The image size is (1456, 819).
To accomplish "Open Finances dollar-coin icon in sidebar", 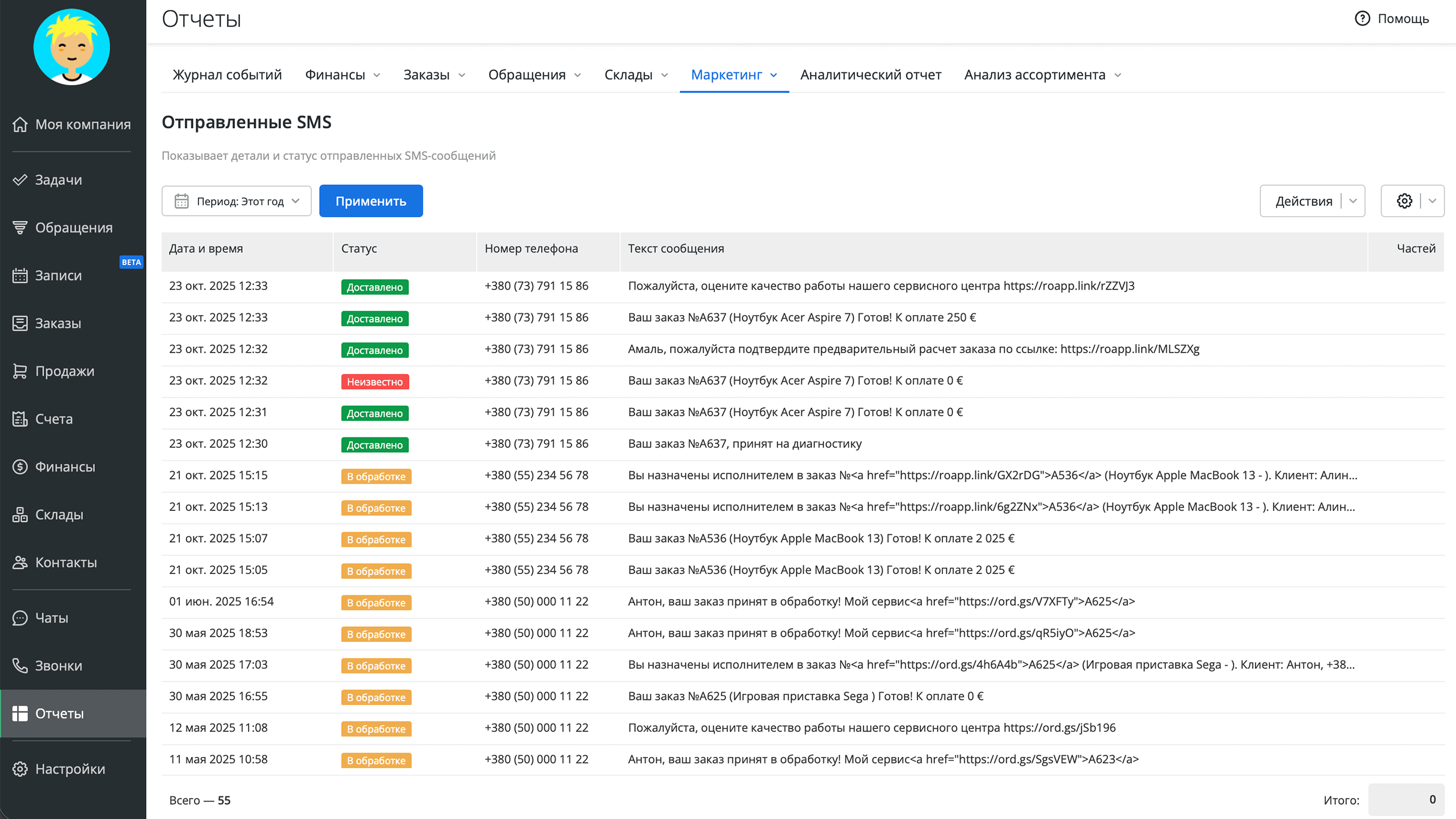I will pyautogui.click(x=20, y=466).
